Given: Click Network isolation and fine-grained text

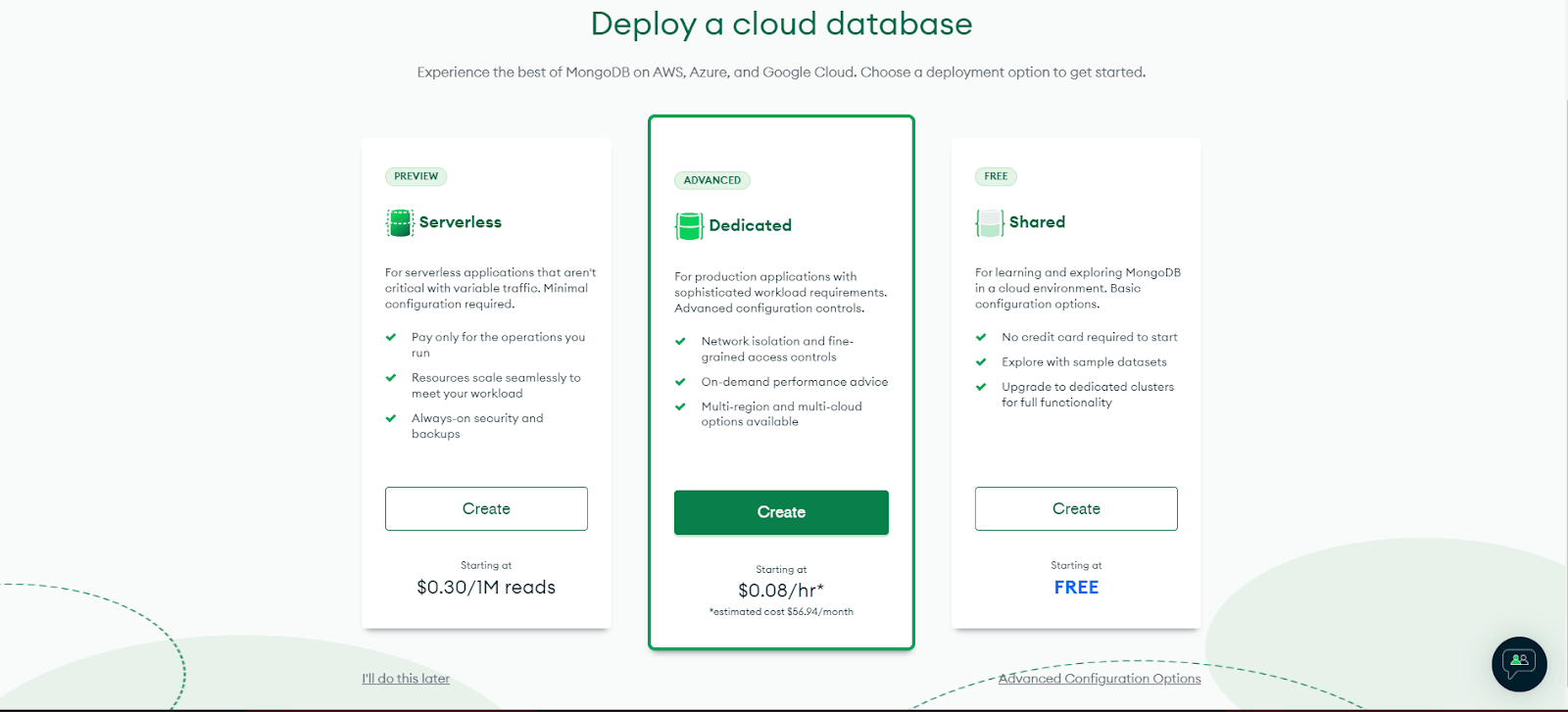Looking at the screenshot, I should click(777, 350).
